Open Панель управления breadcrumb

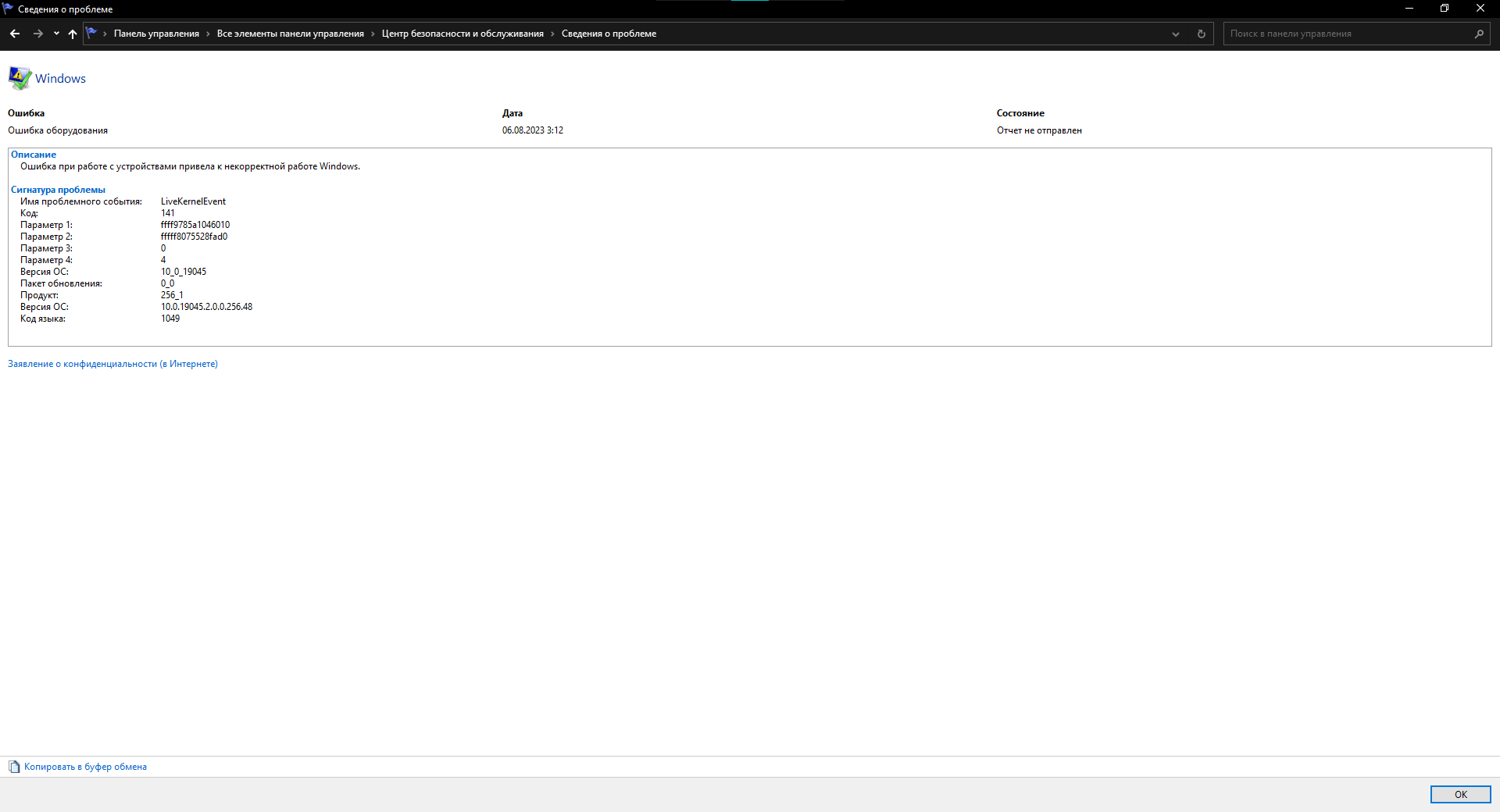point(156,34)
